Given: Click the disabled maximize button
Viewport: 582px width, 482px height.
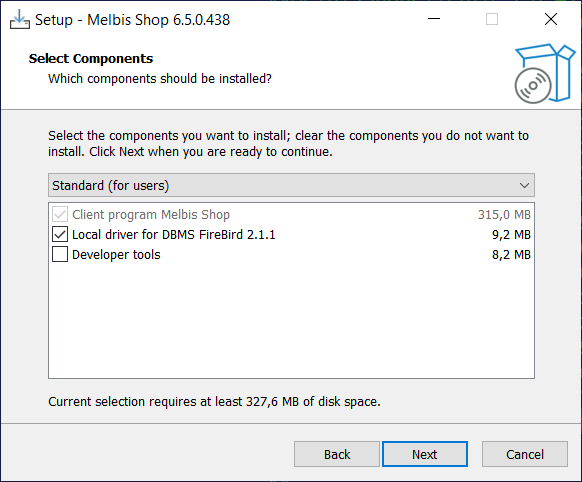Looking at the screenshot, I should [492, 19].
